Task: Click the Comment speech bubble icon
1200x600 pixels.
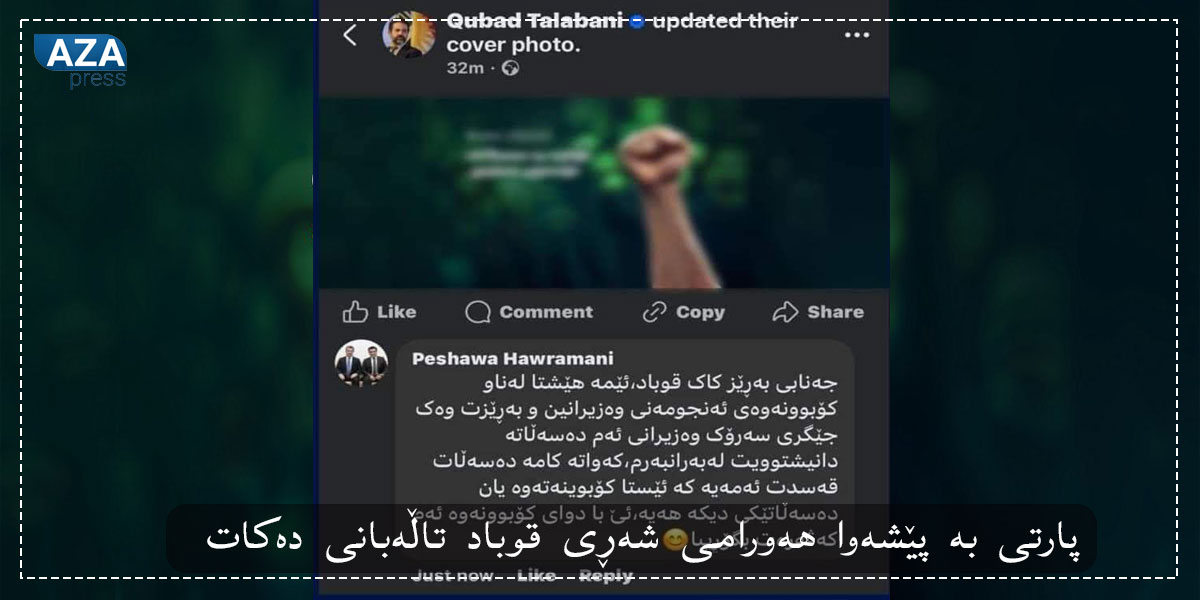Action: [478, 312]
